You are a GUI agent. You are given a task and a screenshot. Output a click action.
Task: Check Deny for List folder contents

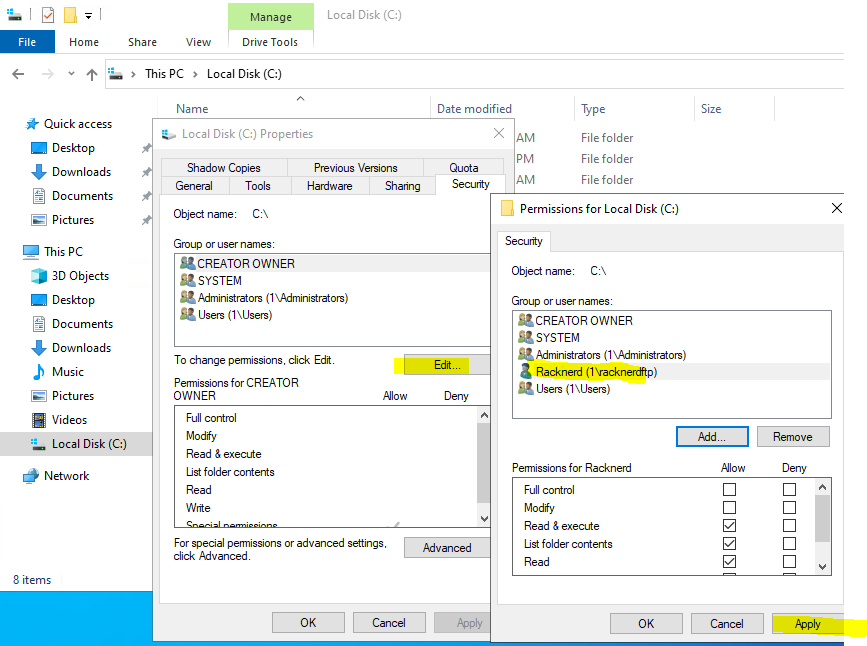[x=790, y=544]
